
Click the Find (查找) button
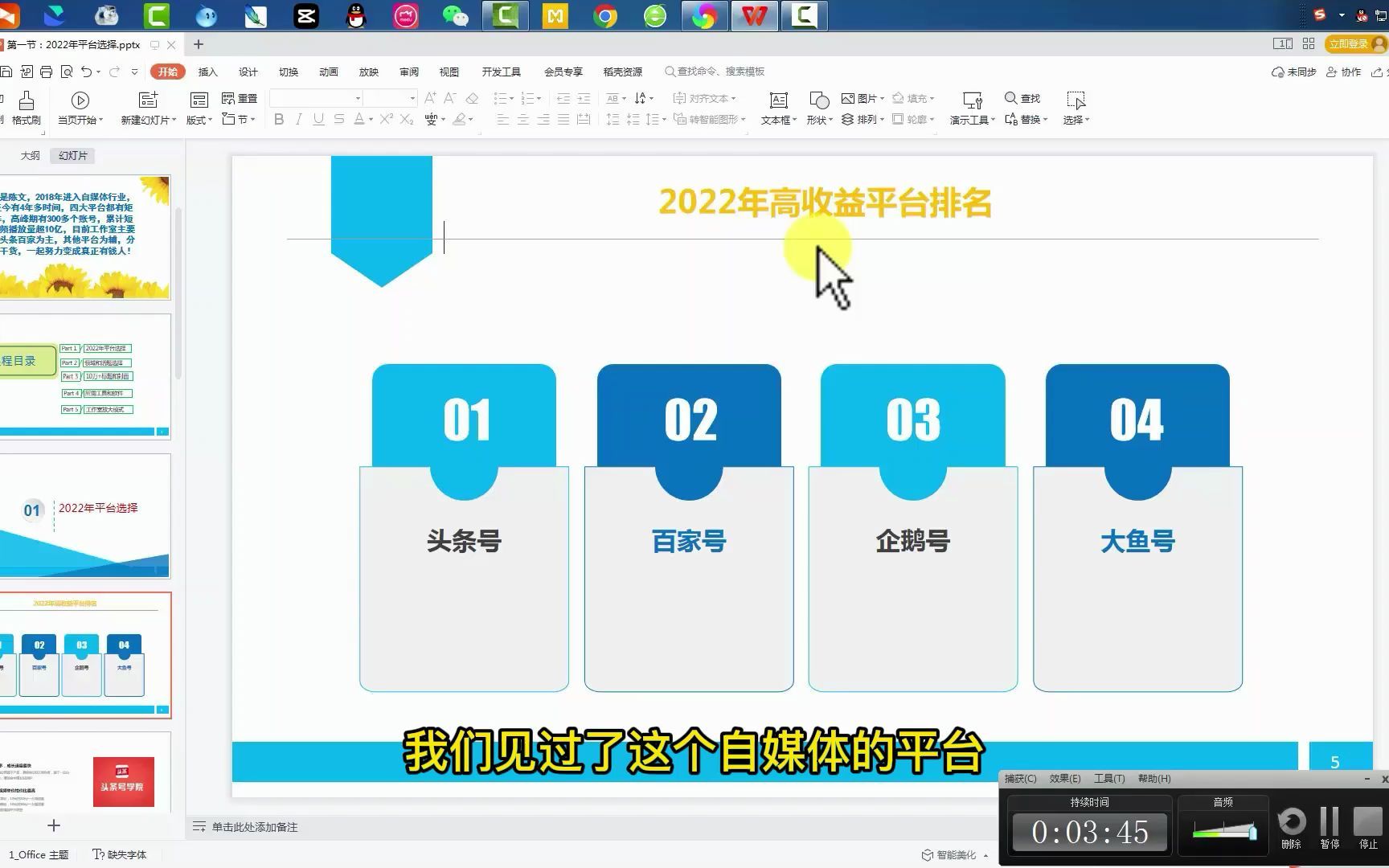pos(1022,98)
